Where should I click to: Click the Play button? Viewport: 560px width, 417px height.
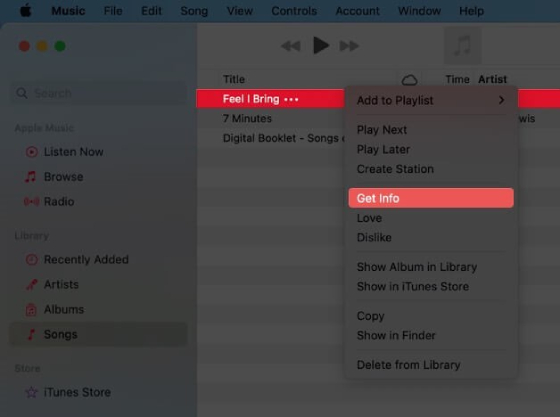[x=321, y=45]
